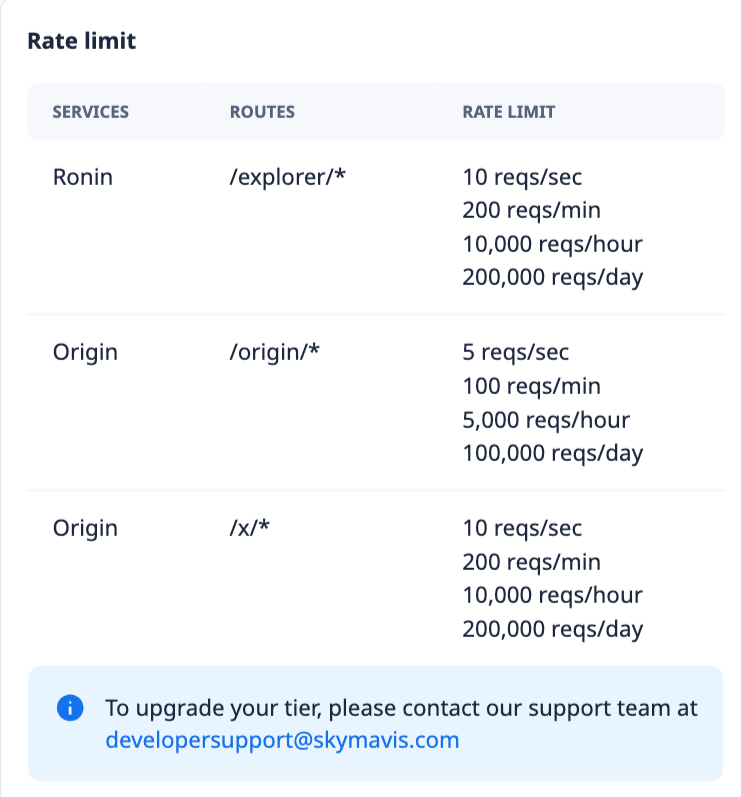Click the /x/* route cell
The width and height of the screenshot is (741, 797).
click(x=250, y=528)
